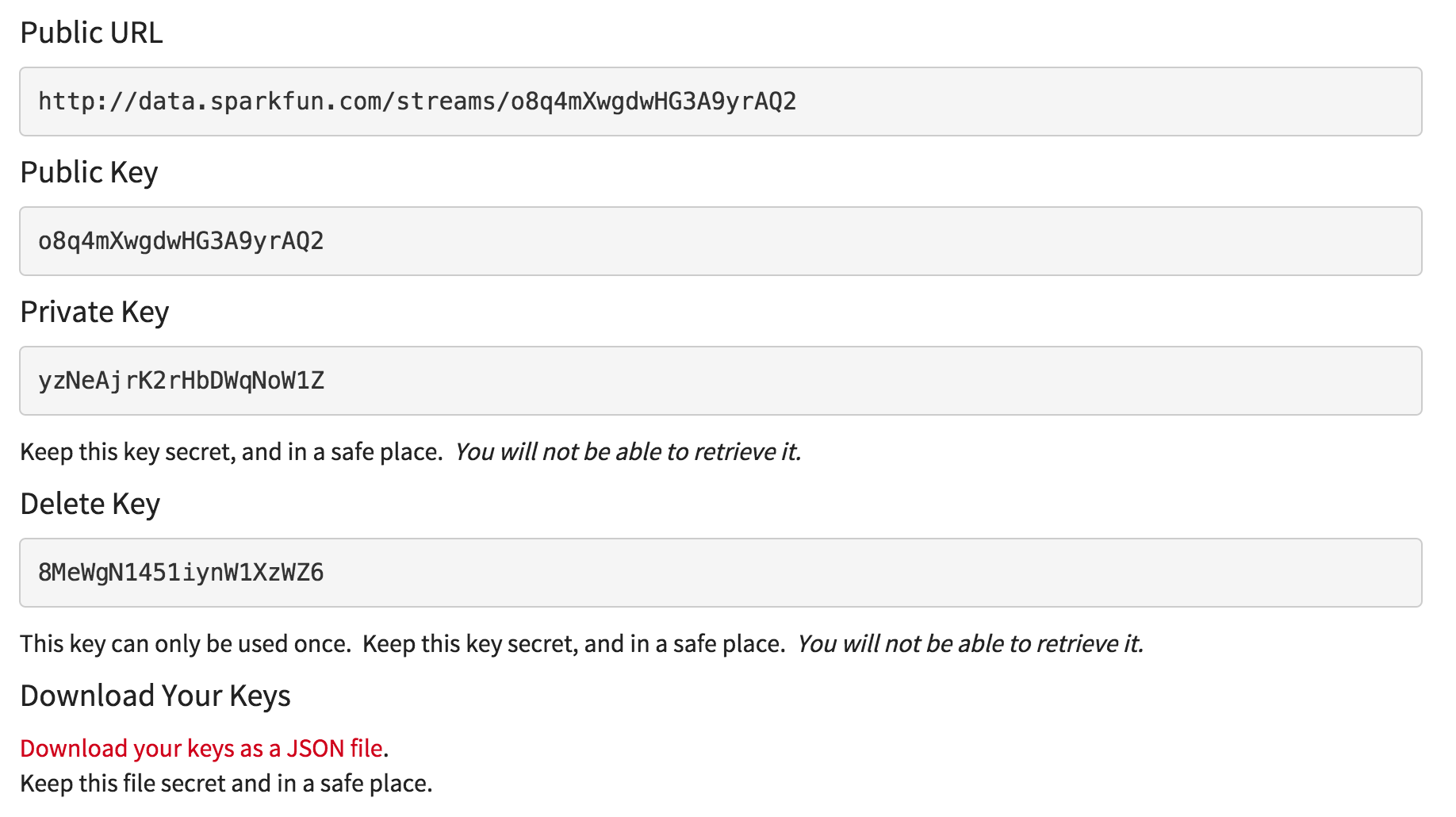Click inside the Private Key field
The width and height of the screenshot is (1456, 817).
(x=720, y=381)
